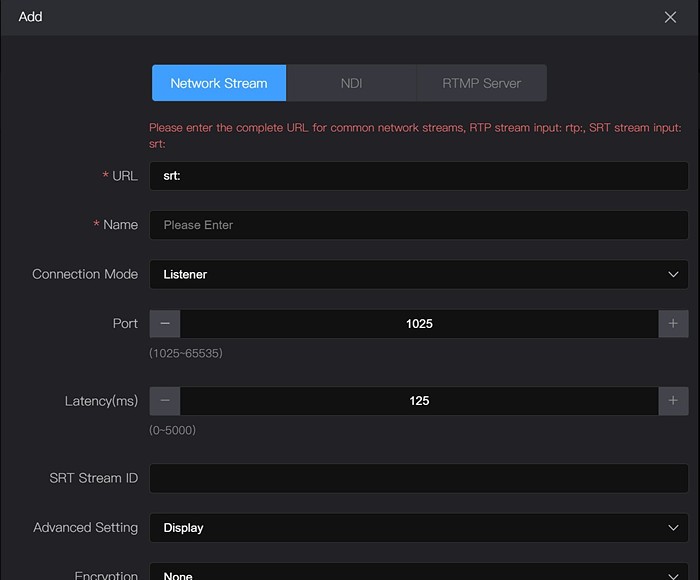Click the minus icon for Latency(ms)

pyautogui.click(x=165, y=401)
